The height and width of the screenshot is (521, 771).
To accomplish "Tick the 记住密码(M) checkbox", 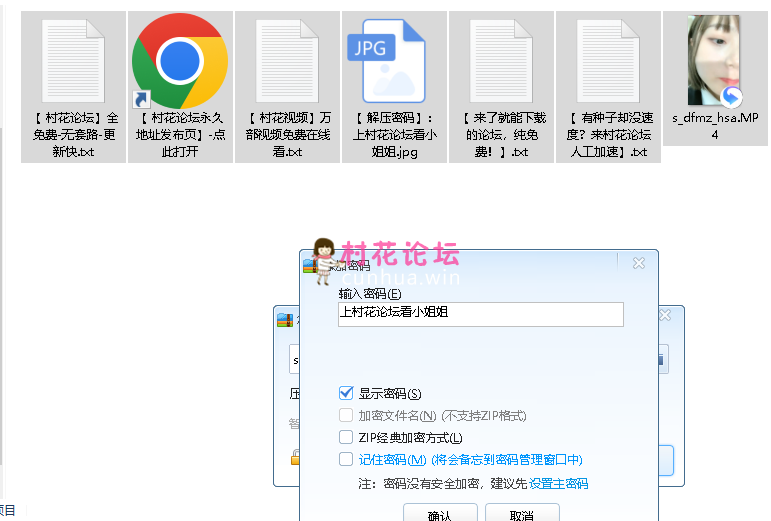I will tap(346, 459).
